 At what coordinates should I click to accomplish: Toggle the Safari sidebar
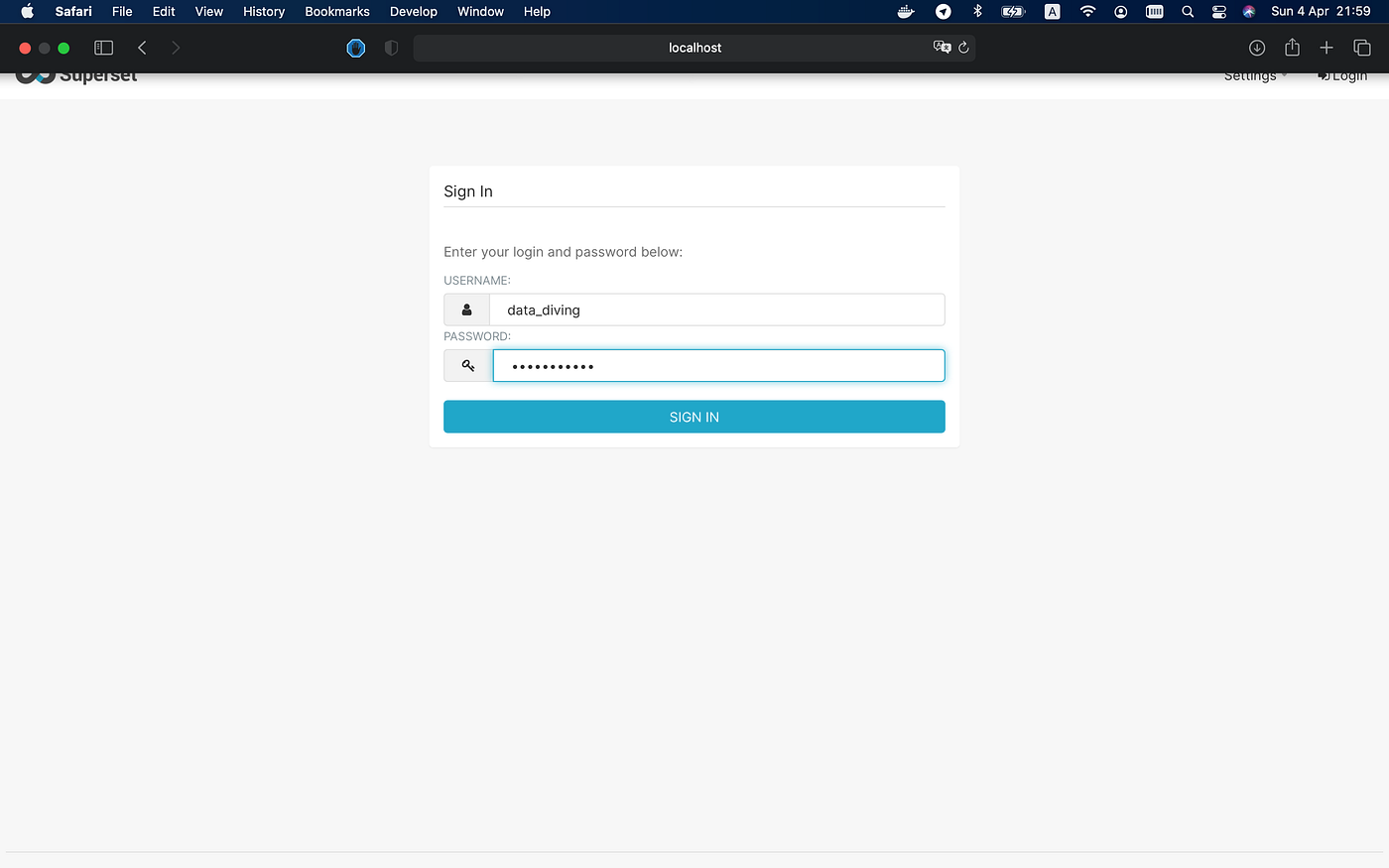[x=102, y=47]
